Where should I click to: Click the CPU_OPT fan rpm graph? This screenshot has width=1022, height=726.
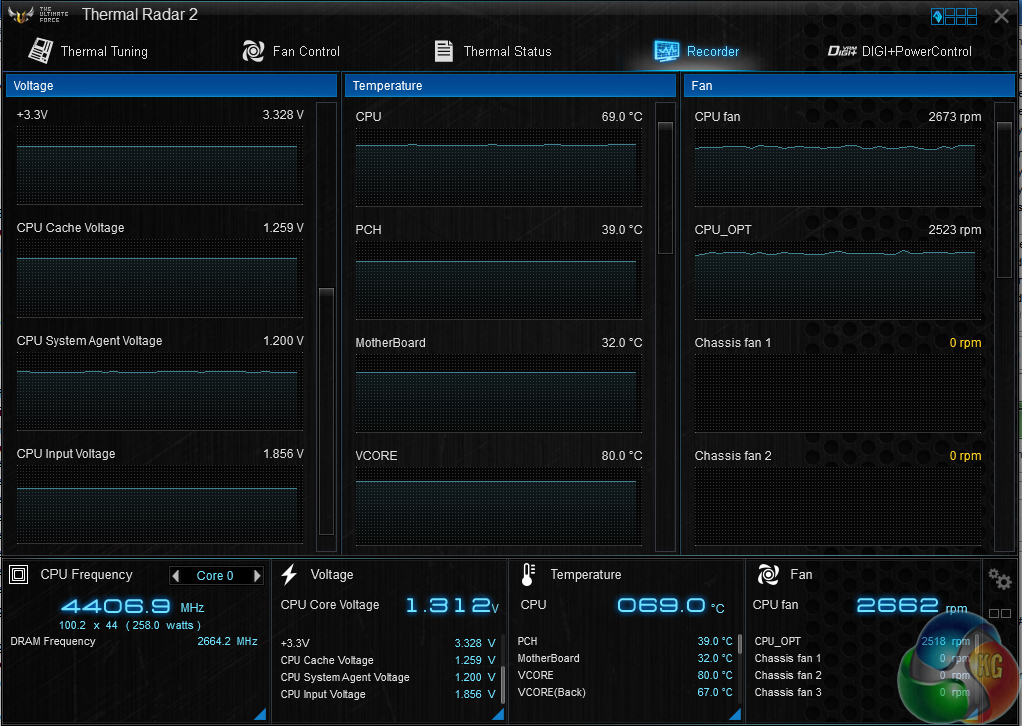pyautogui.click(x=838, y=280)
